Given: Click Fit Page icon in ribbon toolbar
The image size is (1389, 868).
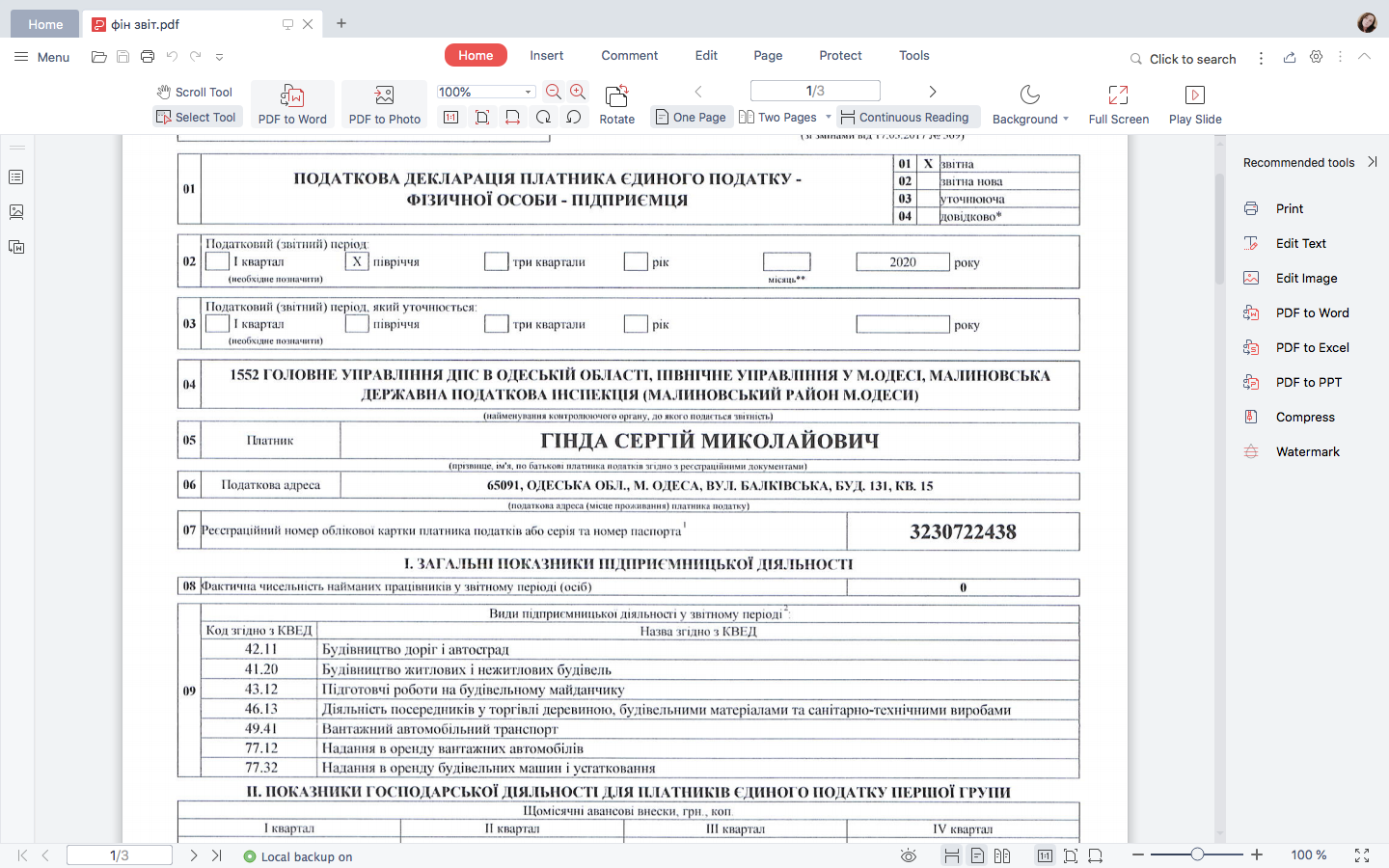Looking at the screenshot, I should click(x=482, y=117).
